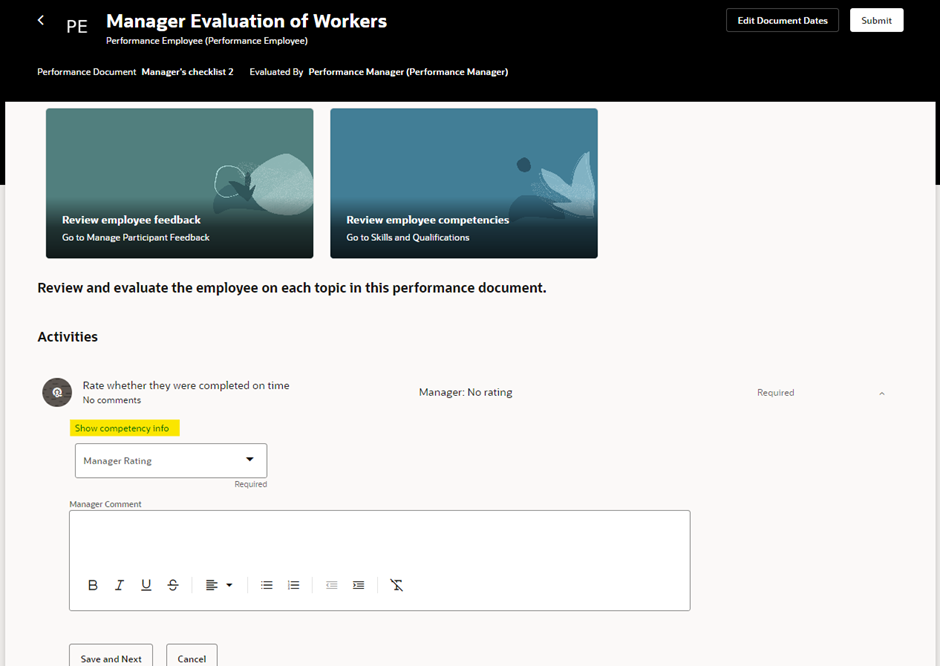Decrease indent in the comment editor

click(331, 585)
